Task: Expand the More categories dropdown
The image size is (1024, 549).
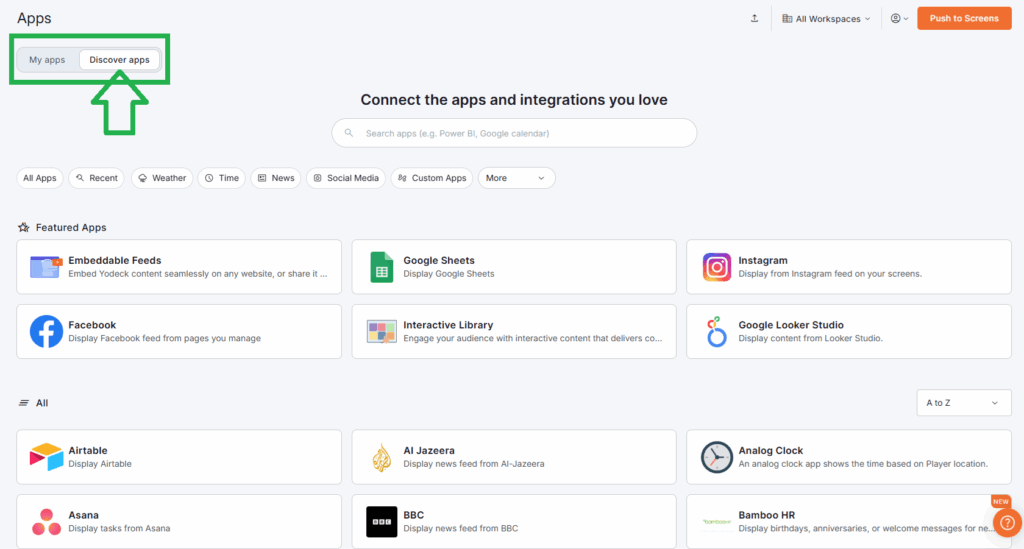Action: [516, 178]
